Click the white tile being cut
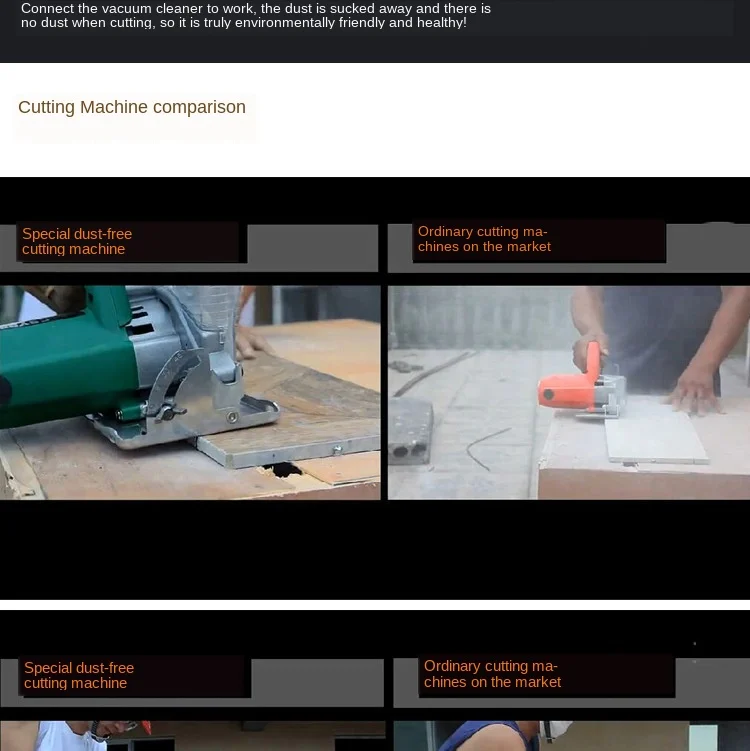Viewport: 750px width, 751px height. [655, 438]
